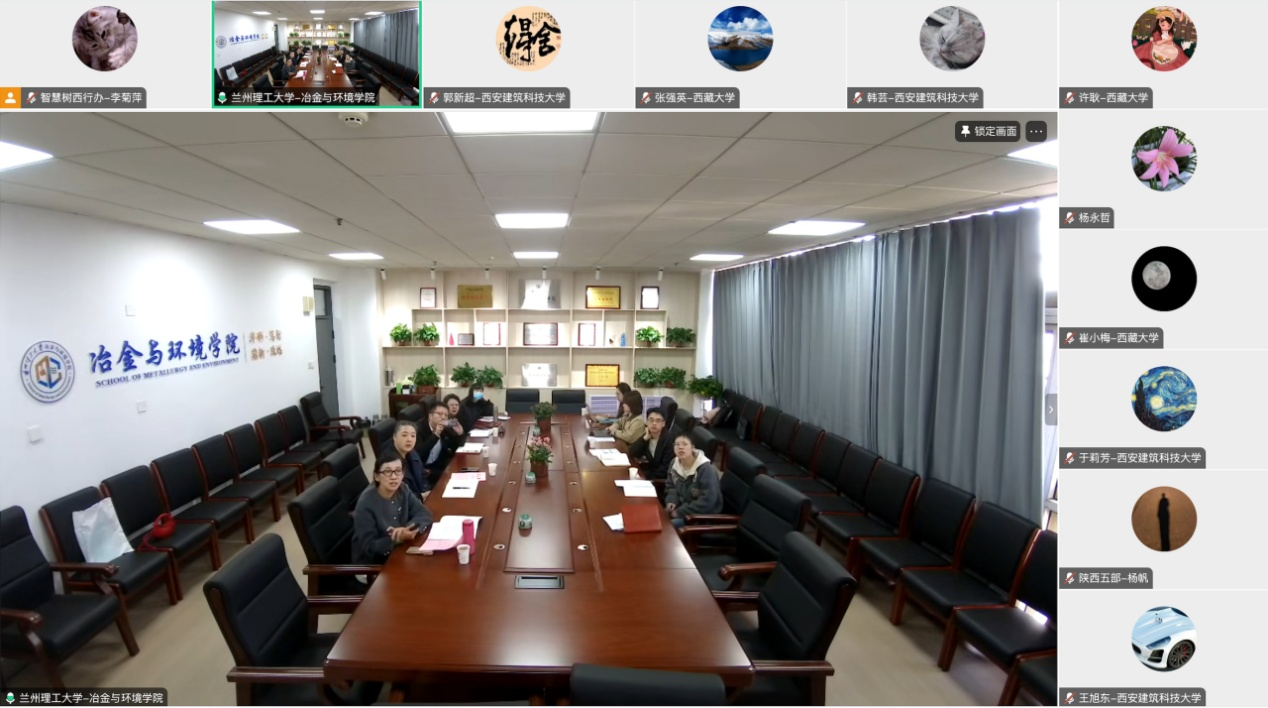Click the pink flower avatar of 杨永哲
This screenshot has height=708, width=1268.
click(1163, 158)
